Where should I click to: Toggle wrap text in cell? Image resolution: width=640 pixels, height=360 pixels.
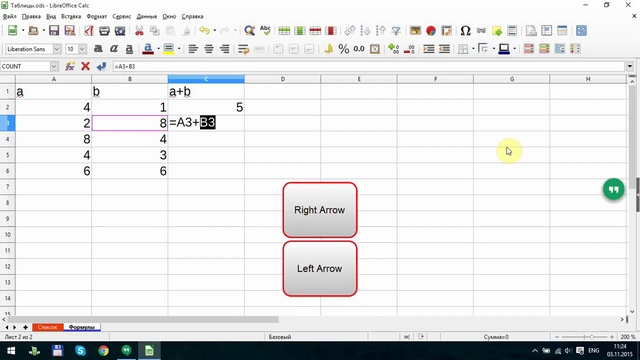point(243,49)
